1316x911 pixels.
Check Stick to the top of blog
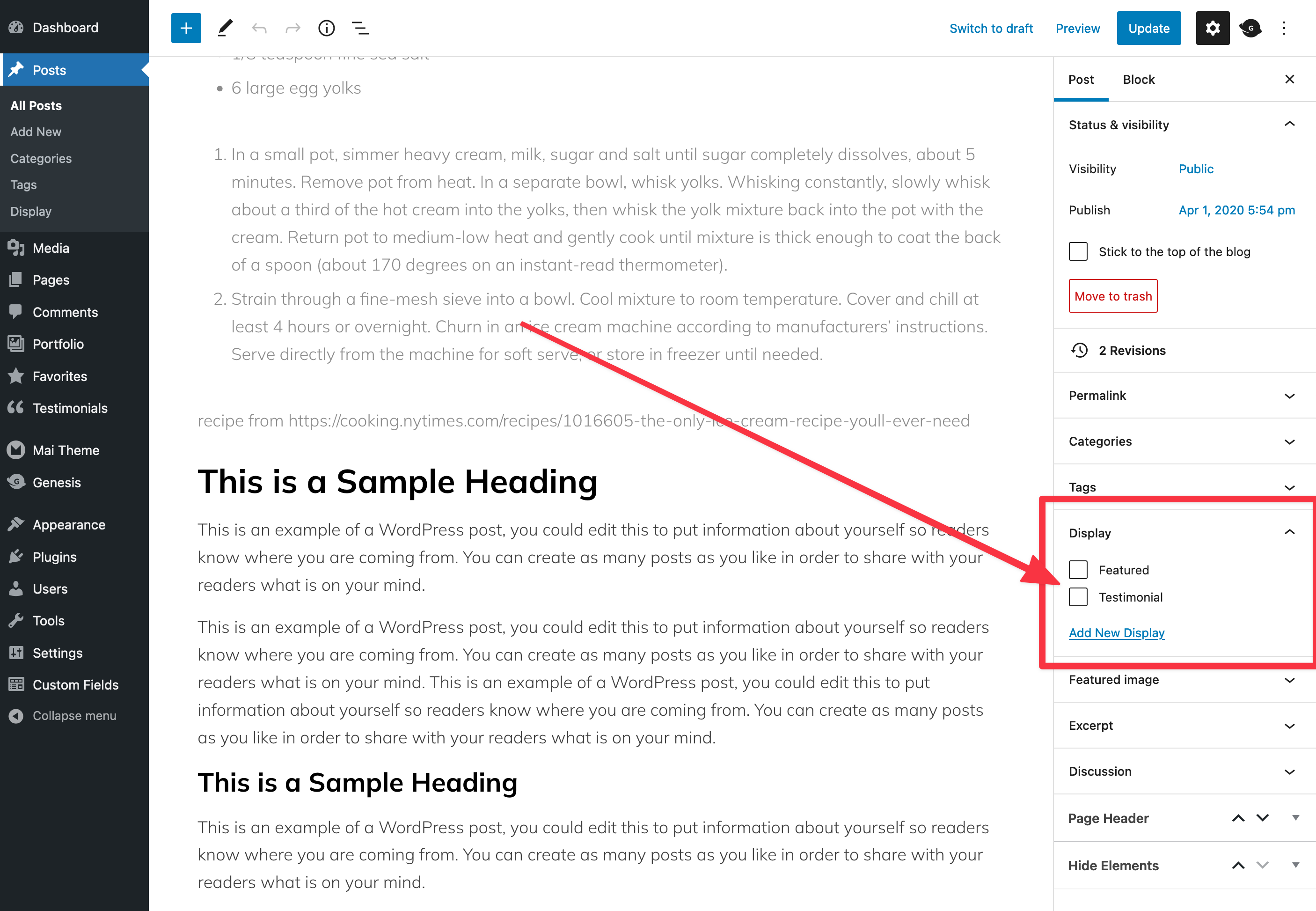[x=1078, y=252]
